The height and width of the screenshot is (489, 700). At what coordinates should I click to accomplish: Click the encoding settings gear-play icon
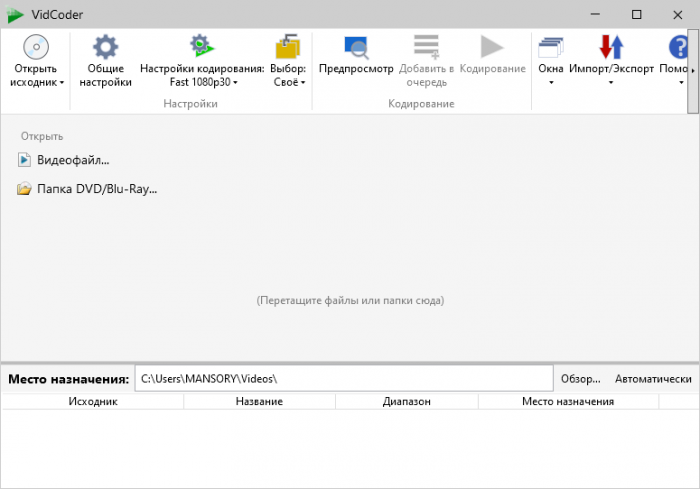[x=202, y=46]
